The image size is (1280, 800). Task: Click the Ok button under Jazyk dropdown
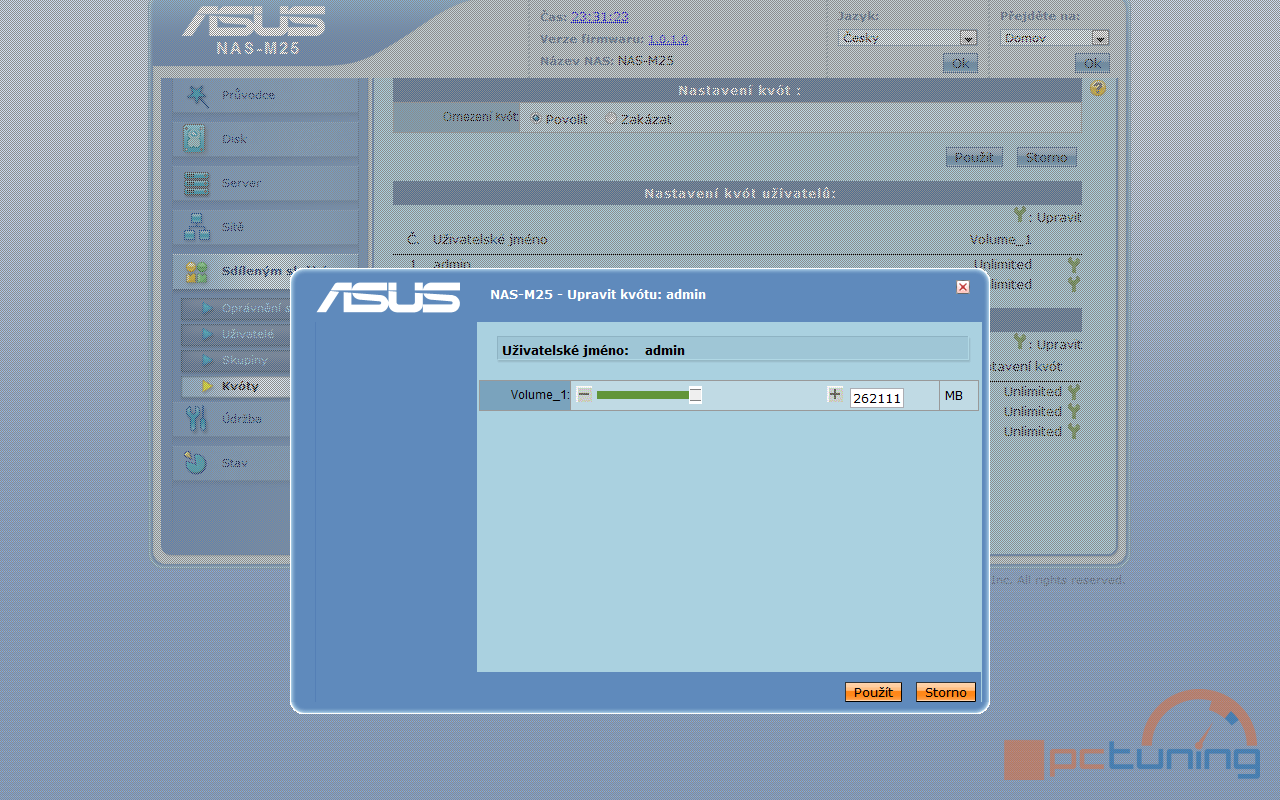[x=960, y=63]
